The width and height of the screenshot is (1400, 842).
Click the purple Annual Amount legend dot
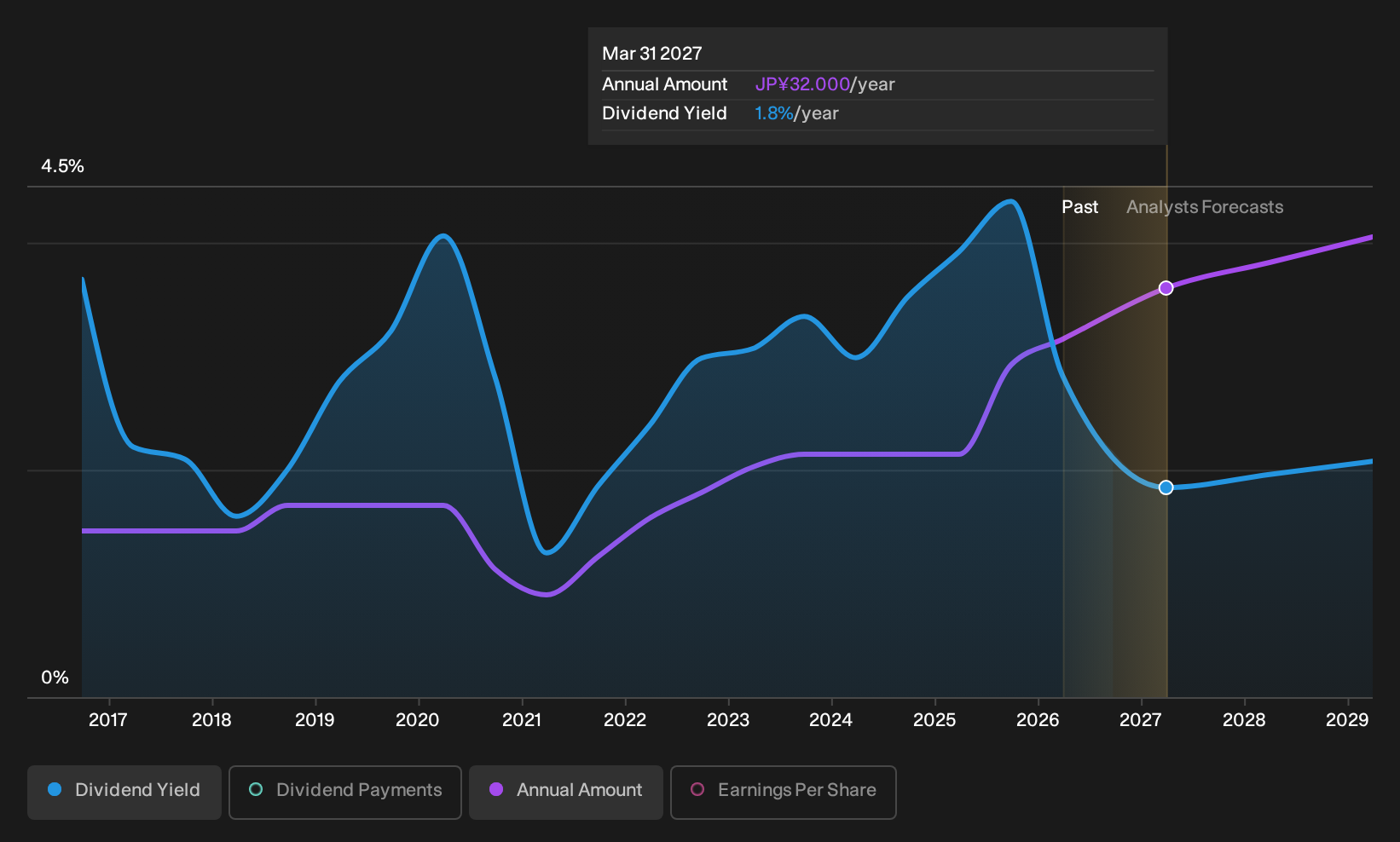[496, 789]
